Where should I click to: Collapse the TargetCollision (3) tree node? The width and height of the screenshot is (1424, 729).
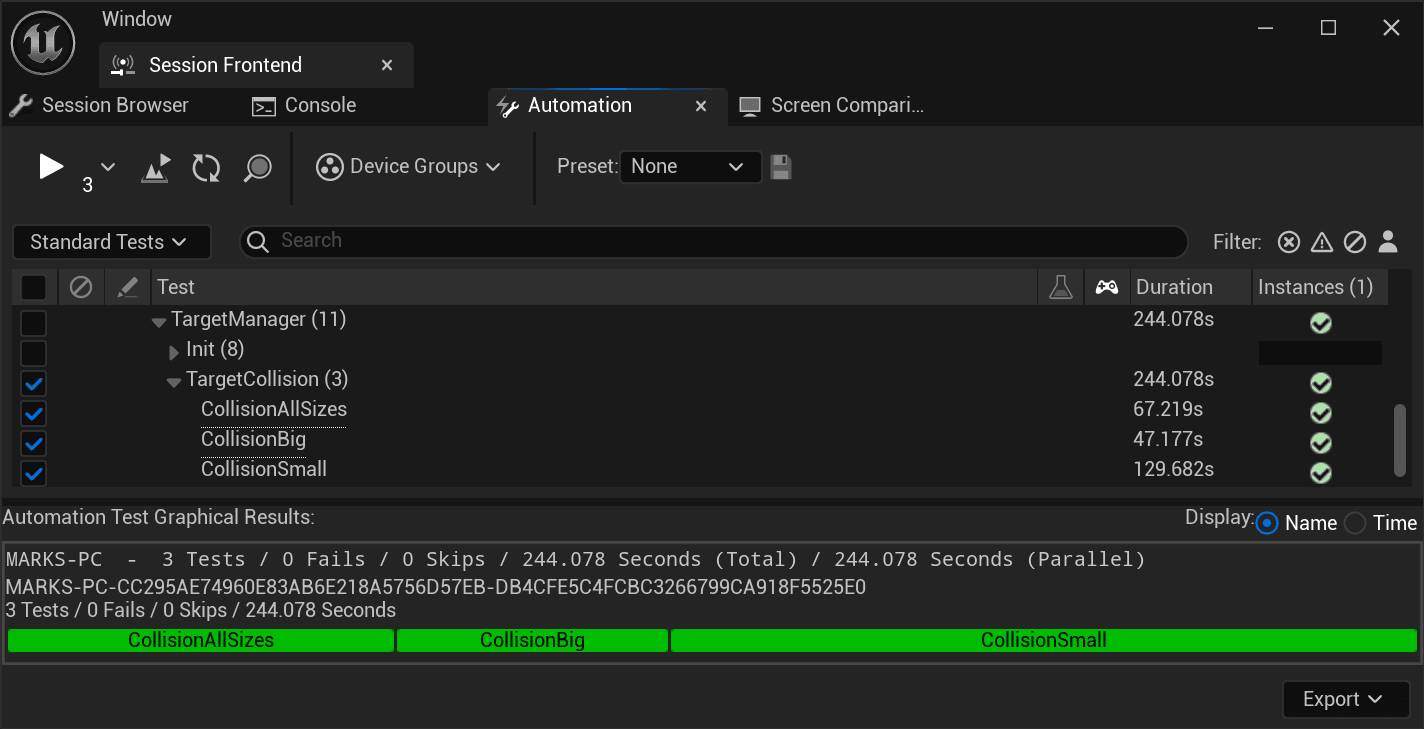click(174, 382)
